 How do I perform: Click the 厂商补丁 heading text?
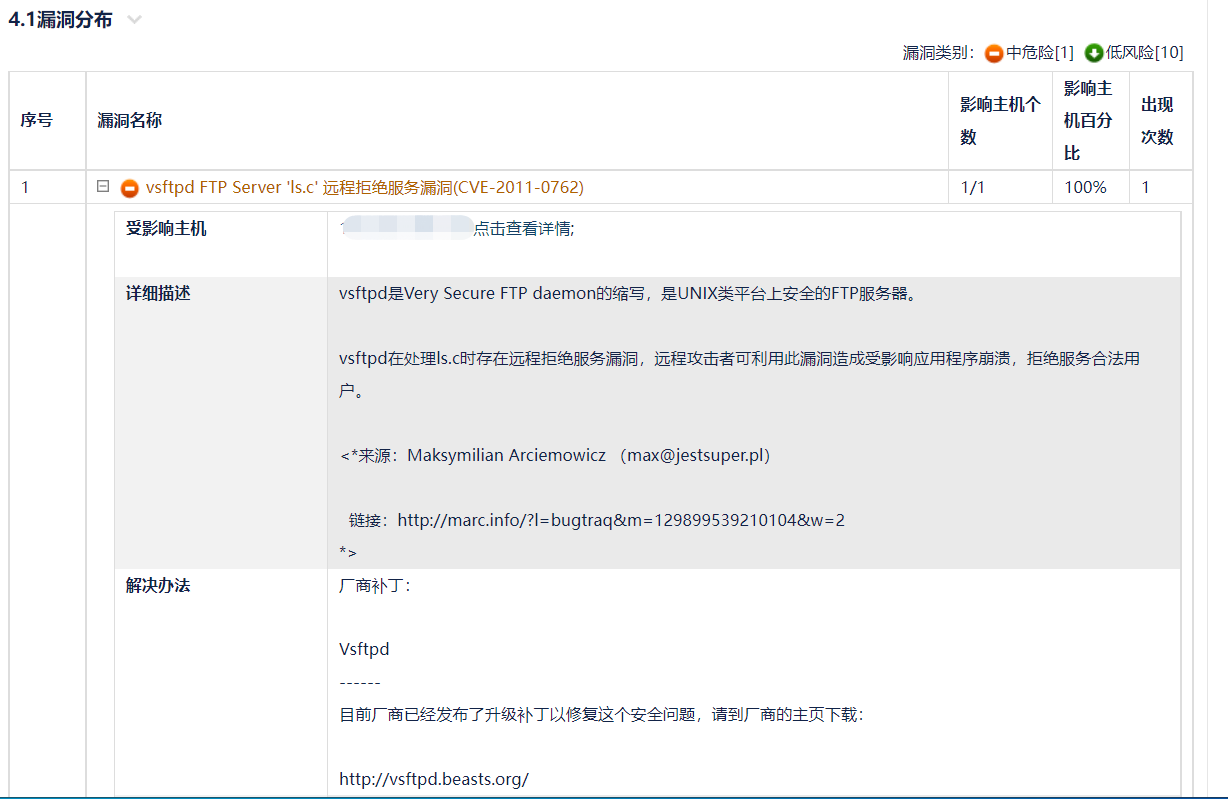(x=375, y=586)
